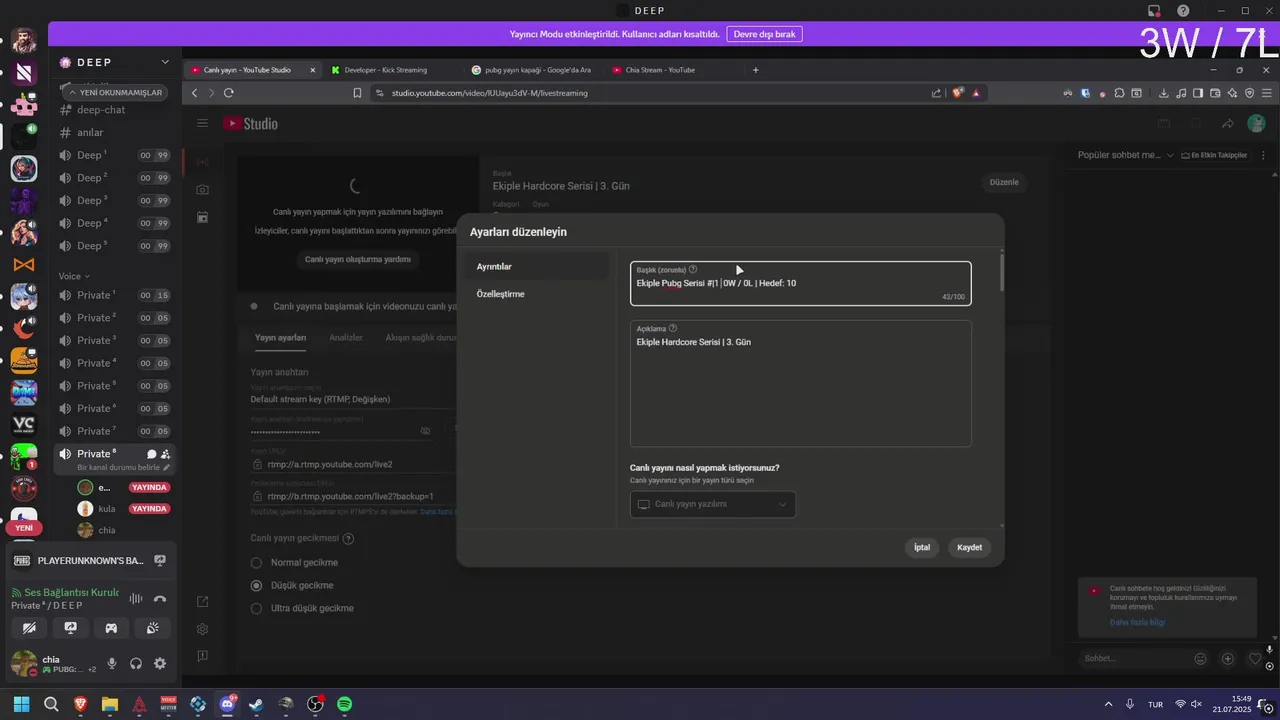
Task: Open Brave Shields lion icon
Action: (958, 93)
